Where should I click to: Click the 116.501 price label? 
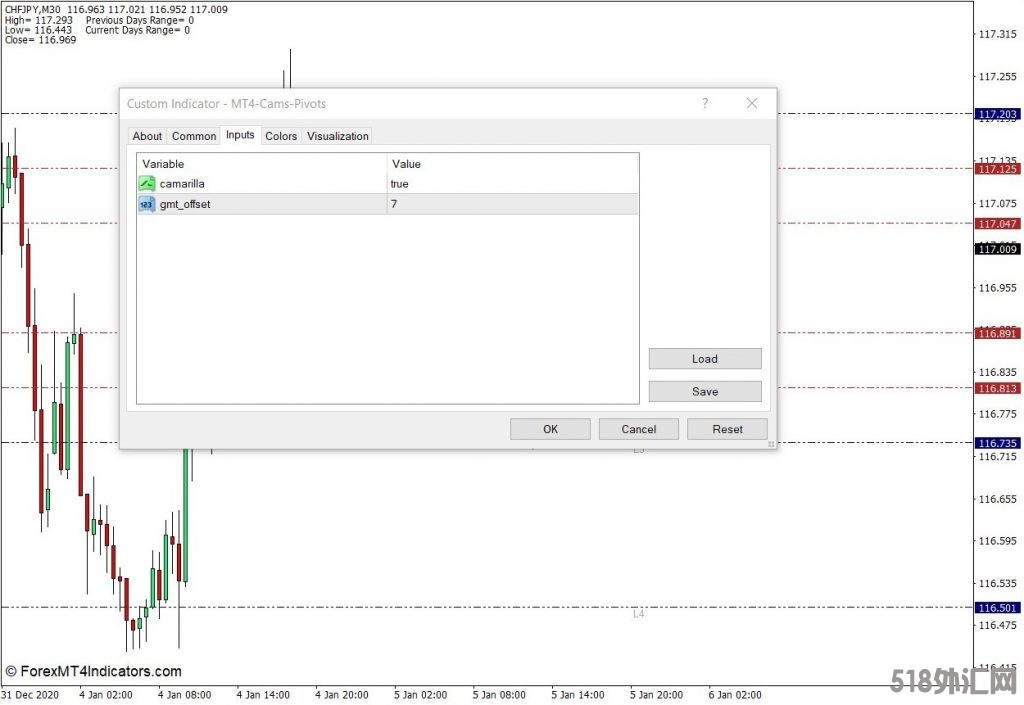pyautogui.click(x=997, y=608)
